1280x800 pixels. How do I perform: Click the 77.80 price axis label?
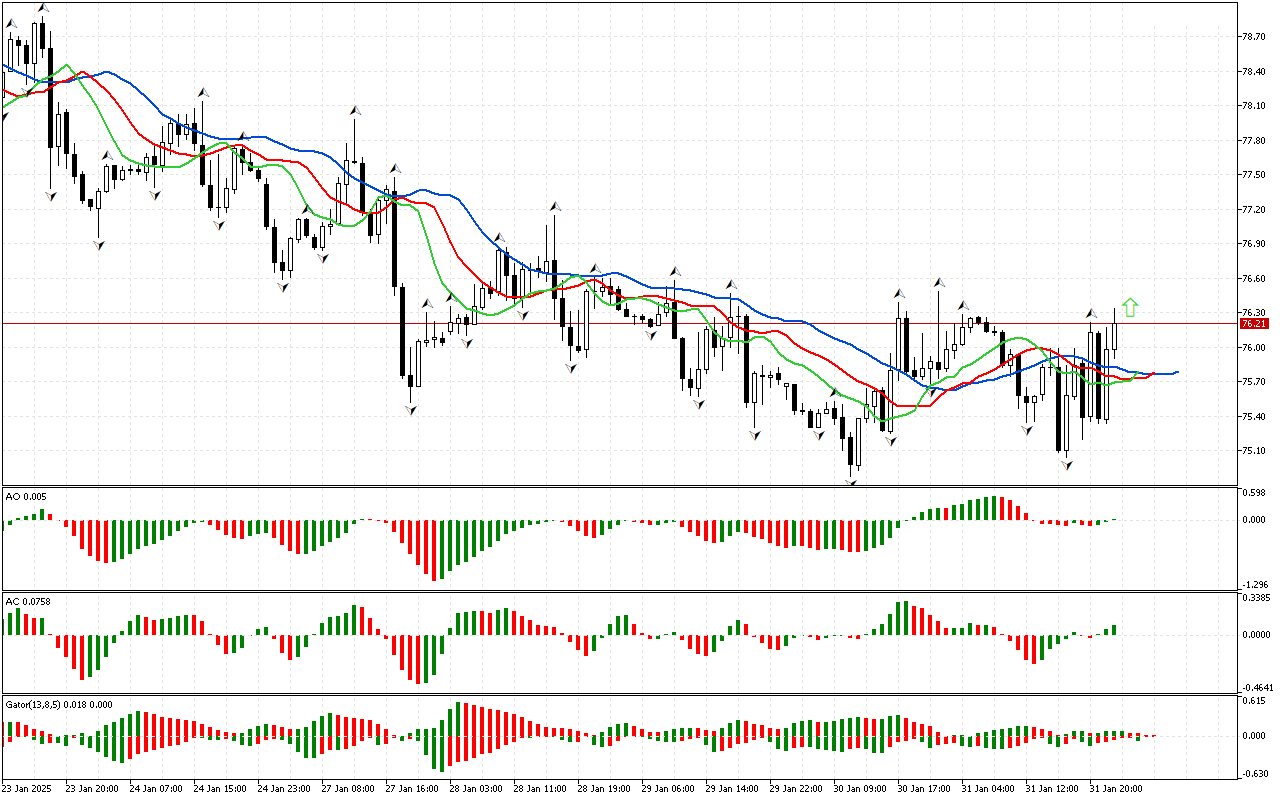tap(1253, 141)
